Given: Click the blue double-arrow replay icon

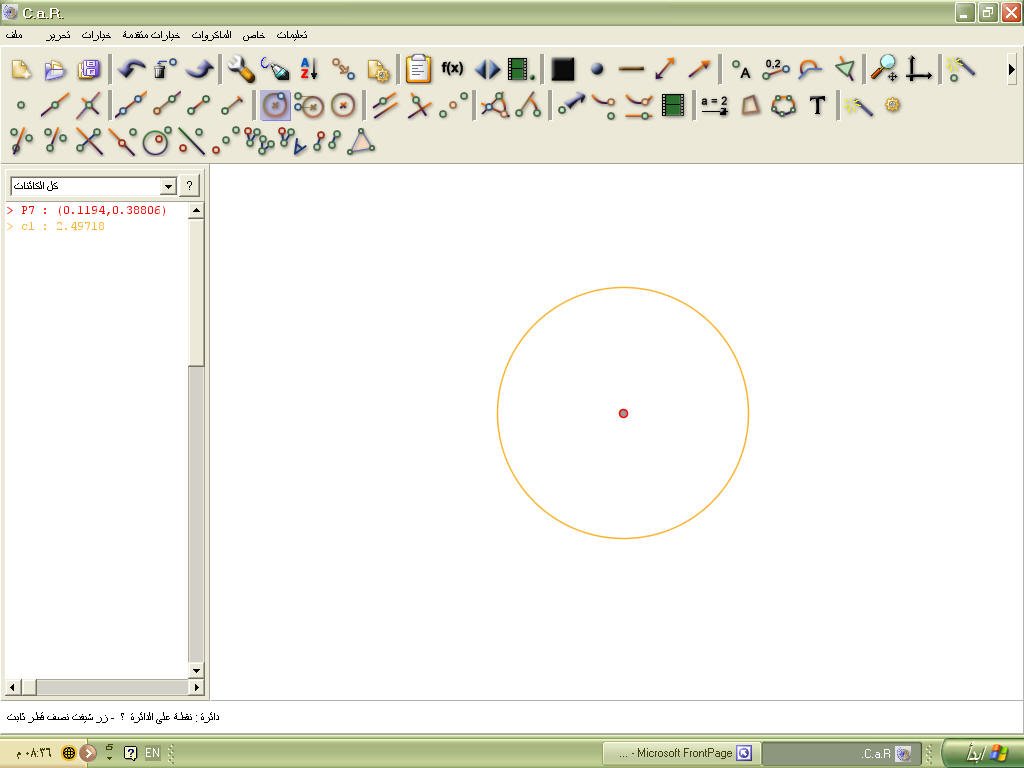Looking at the screenshot, I should point(487,69).
